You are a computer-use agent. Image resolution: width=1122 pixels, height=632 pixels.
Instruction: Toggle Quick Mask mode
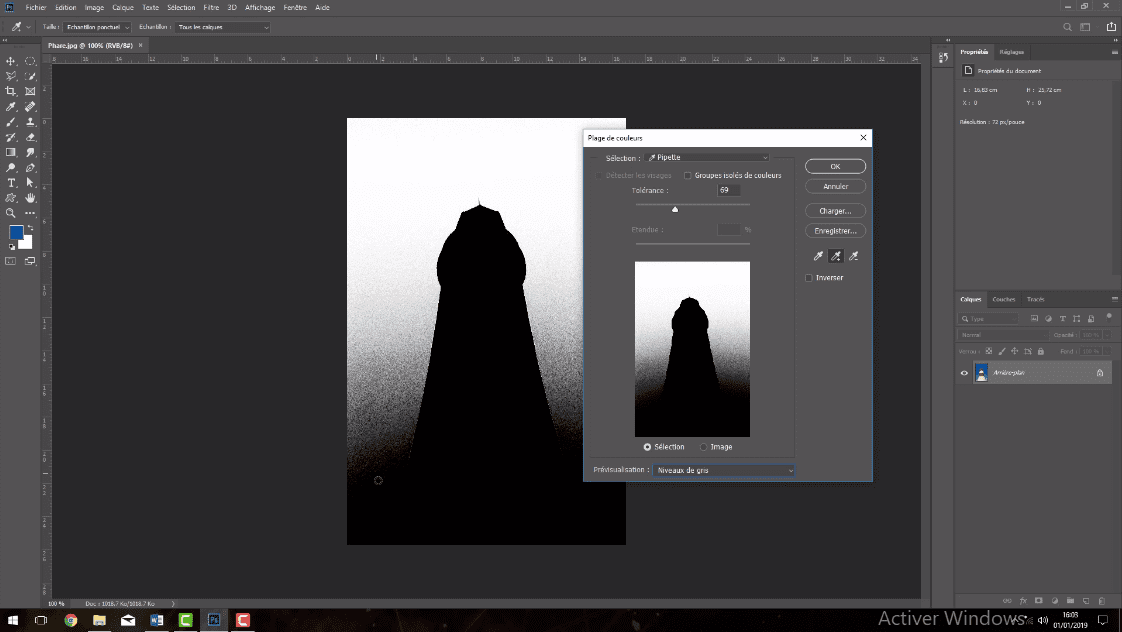[11, 261]
